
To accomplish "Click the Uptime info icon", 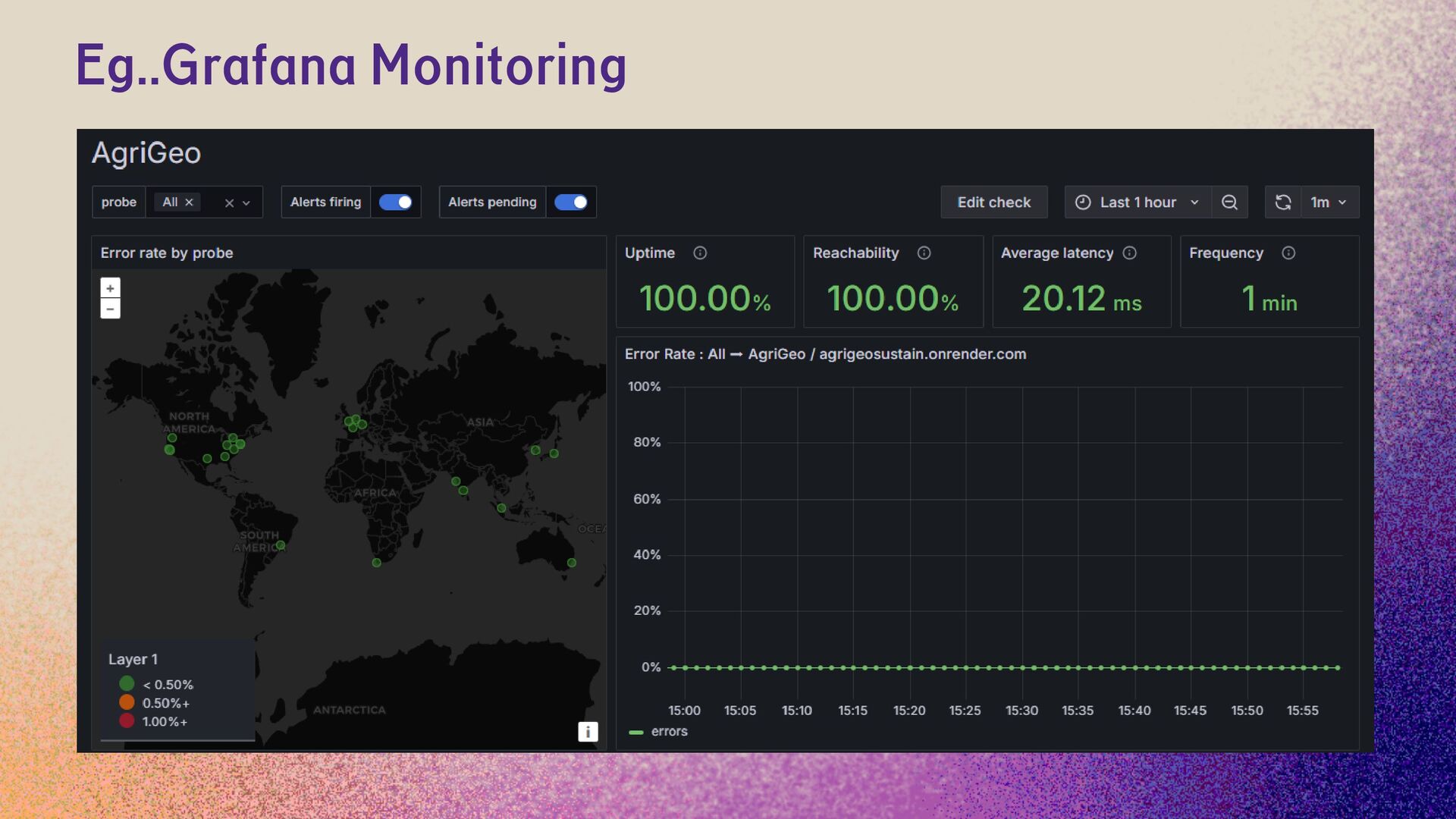I will coord(700,253).
